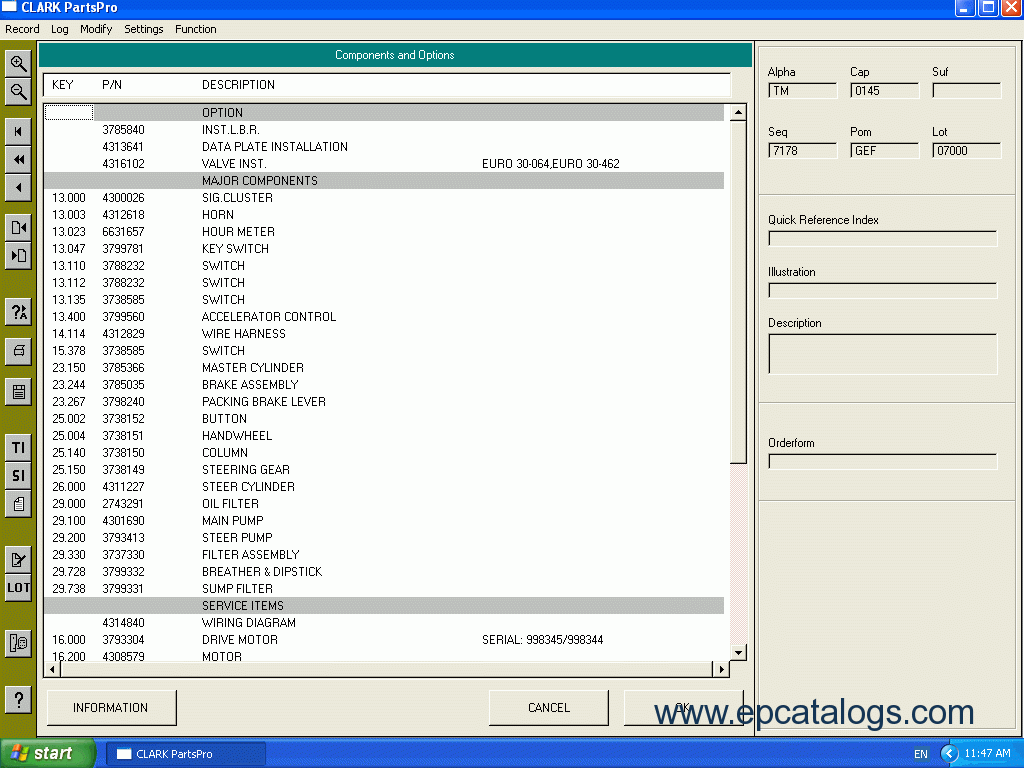Screen dimensions: 1024x768
Task: Click the Cap input field
Action: pyautogui.click(x=885, y=91)
